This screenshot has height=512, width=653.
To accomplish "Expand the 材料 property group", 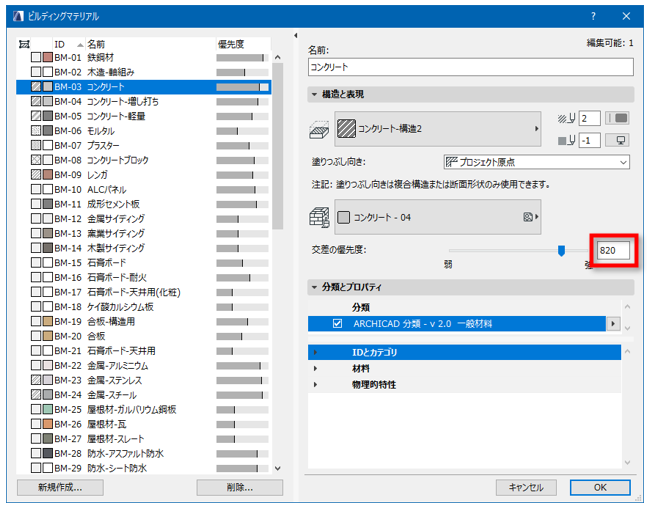I will click(x=315, y=369).
